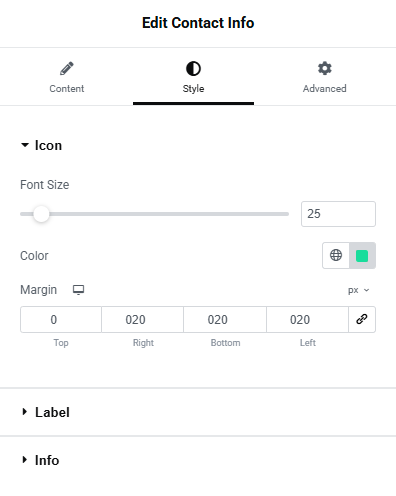Click the desktop responsive icon beside Margin
The image size is (396, 496).
pyautogui.click(x=79, y=290)
